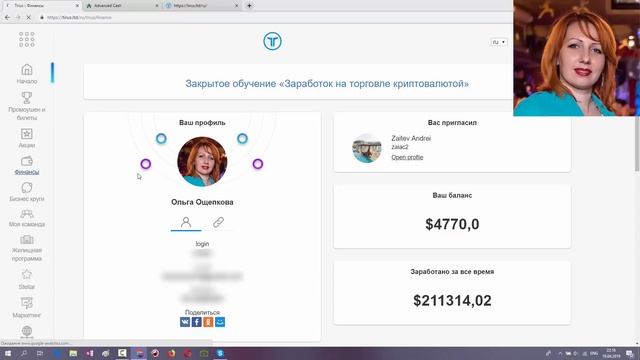
Task: Open the Stellar star section
Action: pyautogui.click(x=27, y=280)
